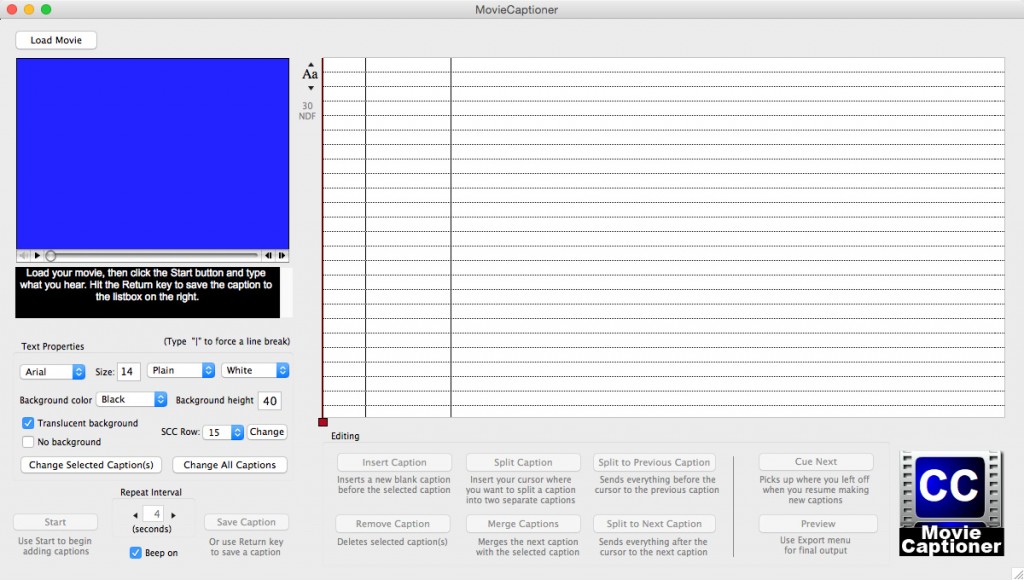
Task: Click the blue movie preview area
Action: coord(153,153)
